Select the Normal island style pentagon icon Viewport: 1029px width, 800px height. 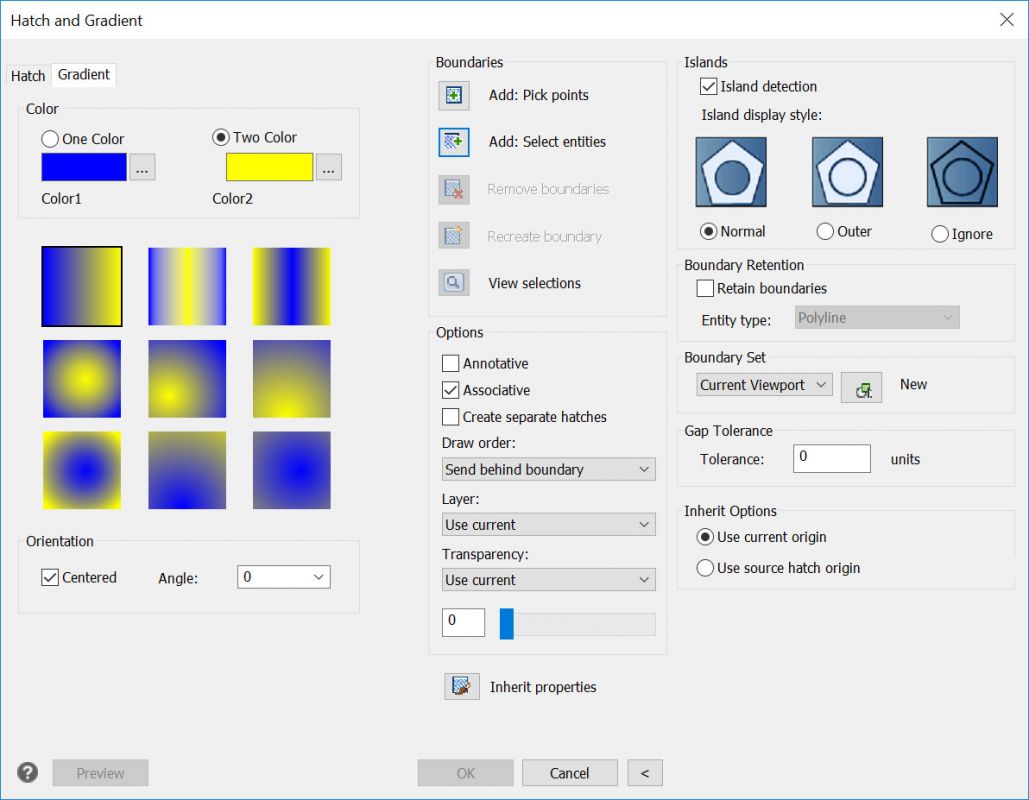[x=733, y=173]
